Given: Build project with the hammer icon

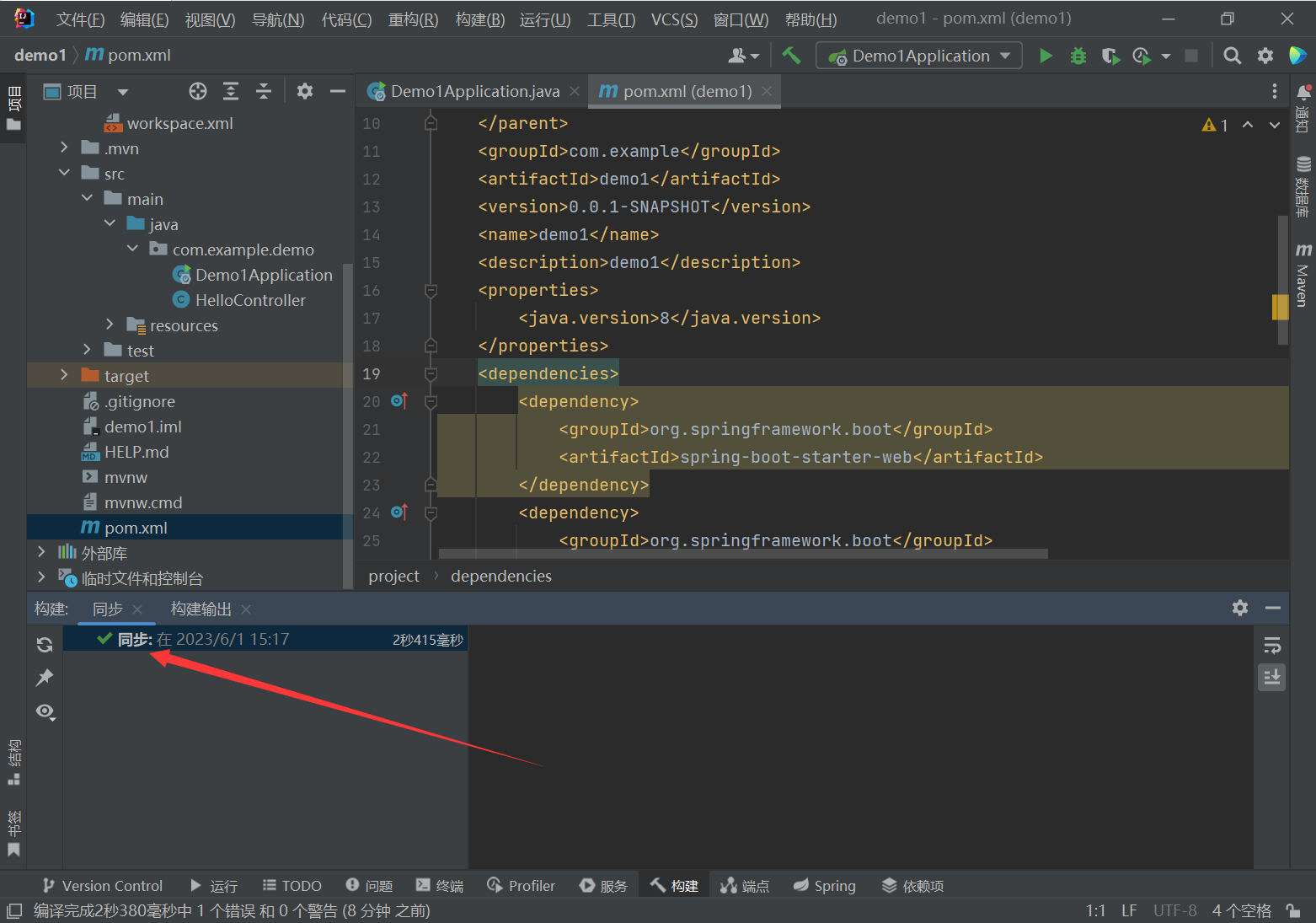Looking at the screenshot, I should 791,56.
